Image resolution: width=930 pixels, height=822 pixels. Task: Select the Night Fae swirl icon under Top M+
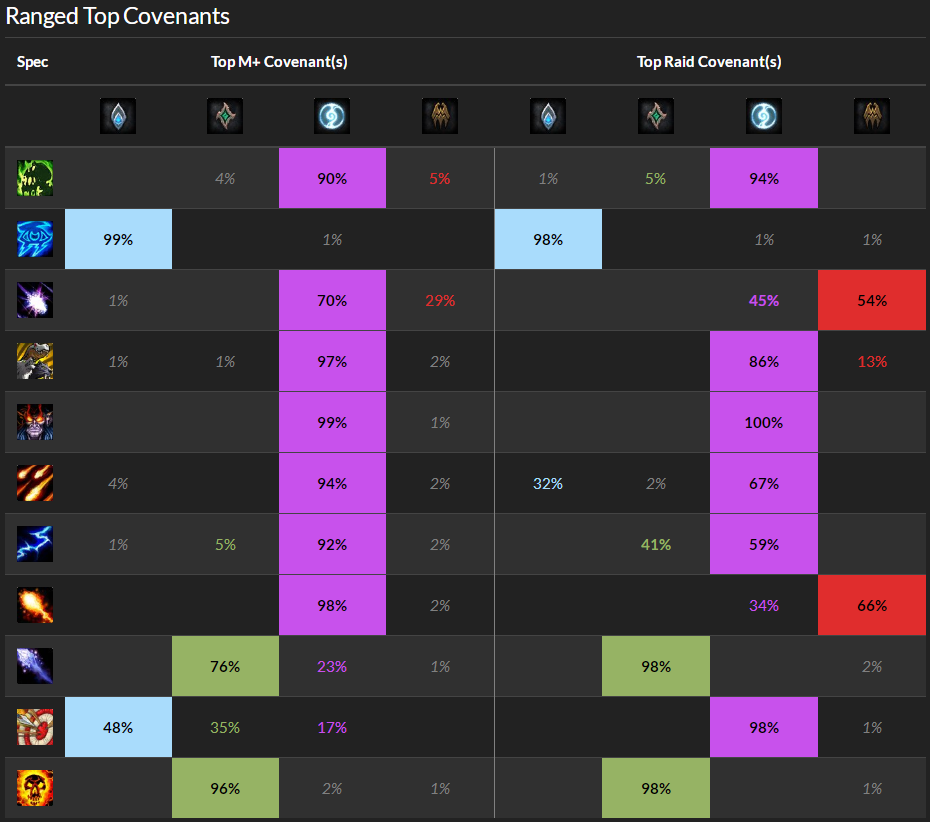pyautogui.click(x=332, y=116)
